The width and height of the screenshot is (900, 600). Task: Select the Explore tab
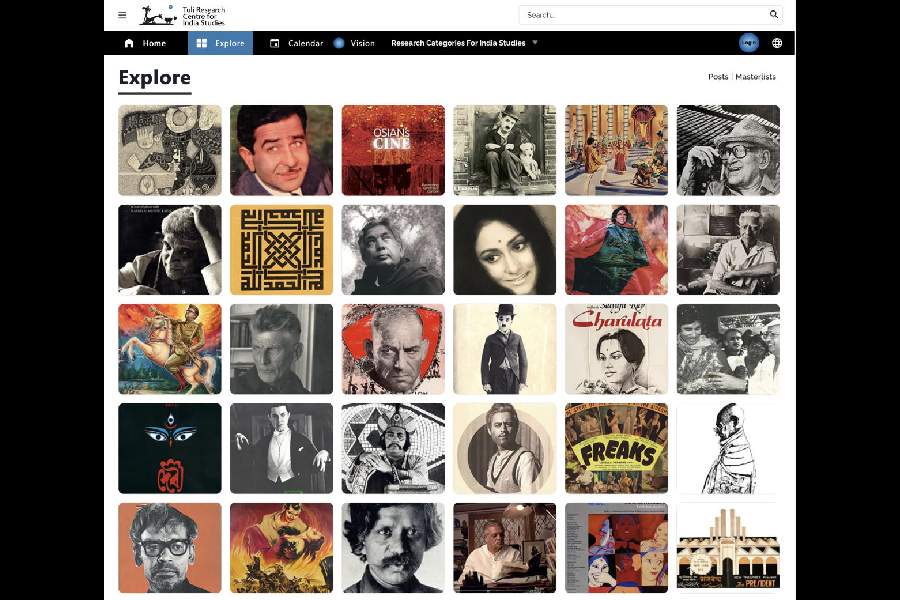point(220,43)
